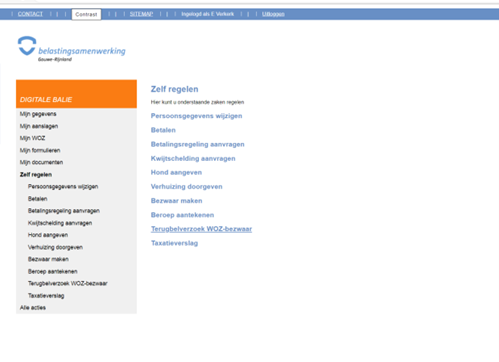Select sidebar item Persoonsgegevens wijzigen
499x362 pixels.
[63, 187]
